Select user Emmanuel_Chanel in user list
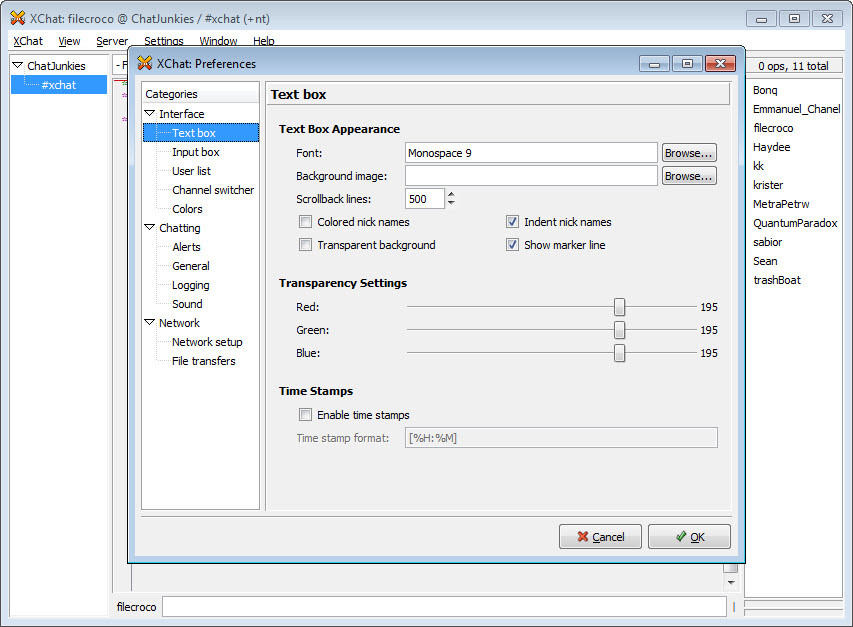 pos(796,109)
